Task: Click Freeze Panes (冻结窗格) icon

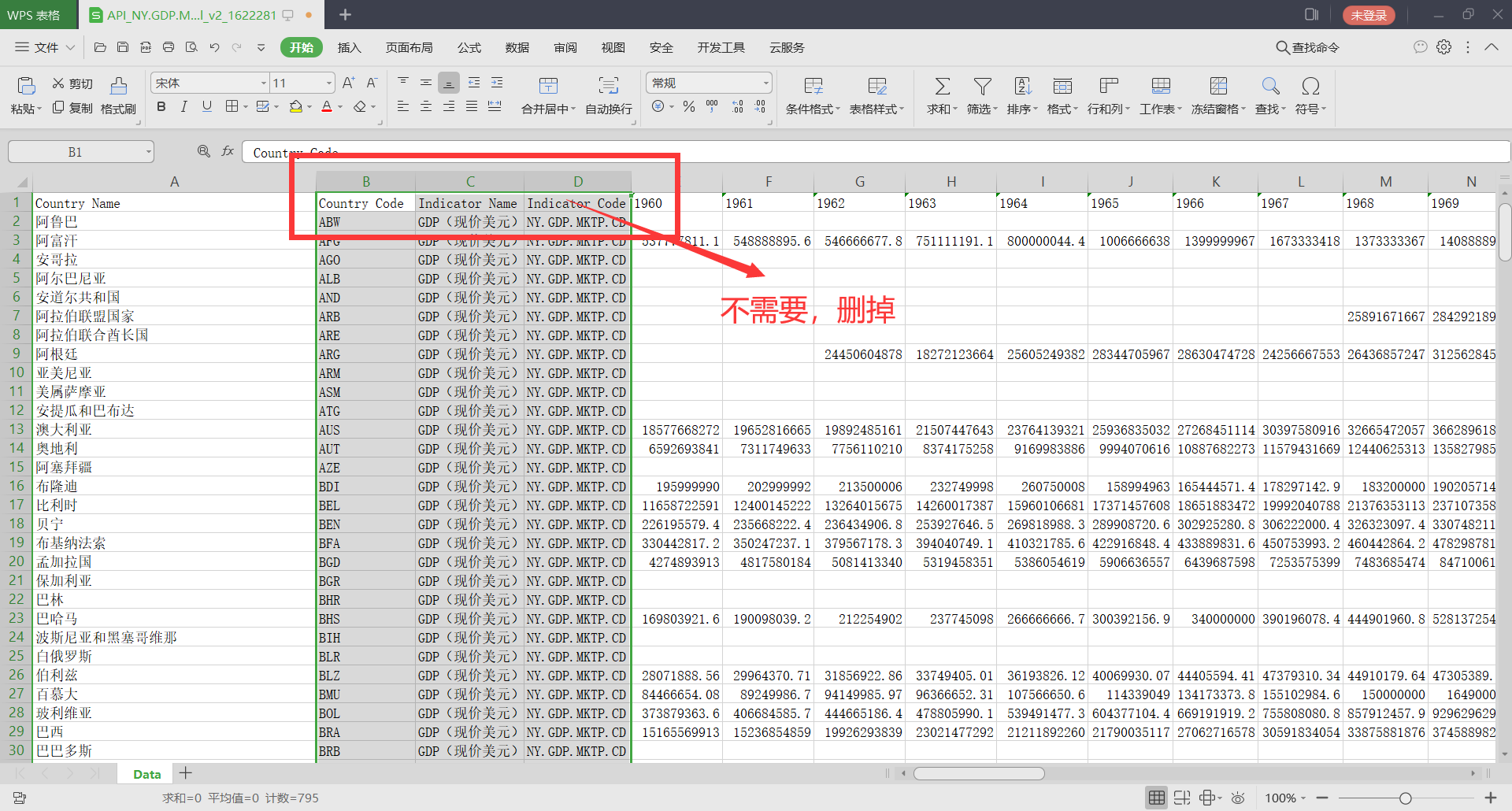Action: click(1218, 86)
